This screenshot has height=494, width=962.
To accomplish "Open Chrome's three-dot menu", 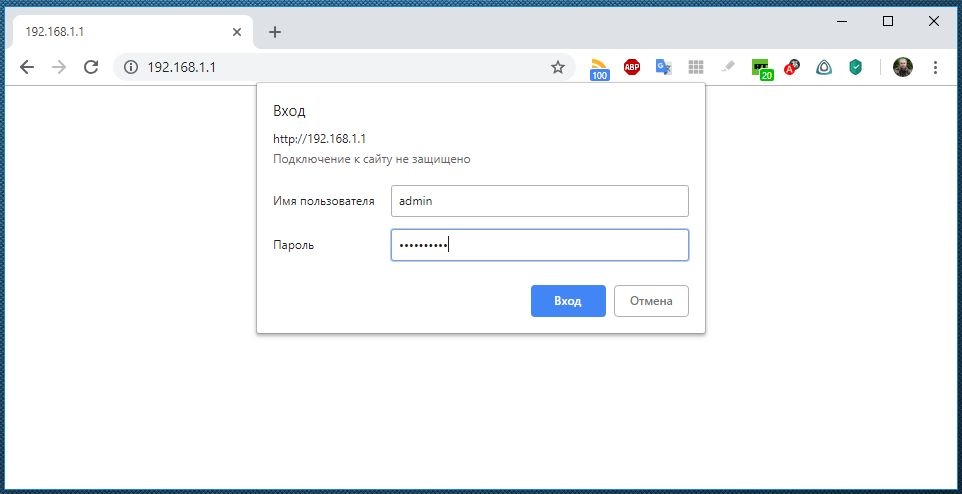I will [935, 67].
